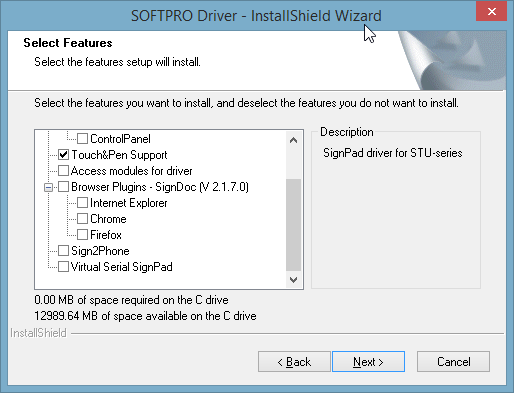This screenshot has width=514, height=393.
Task: Select the Access modules for driver label
Action: 132,171
